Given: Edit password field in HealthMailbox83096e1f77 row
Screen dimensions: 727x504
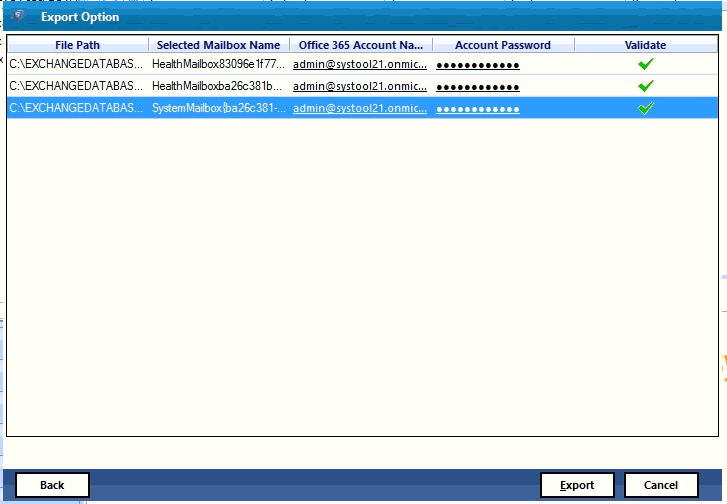Looking at the screenshot, I should coord(478,65).
